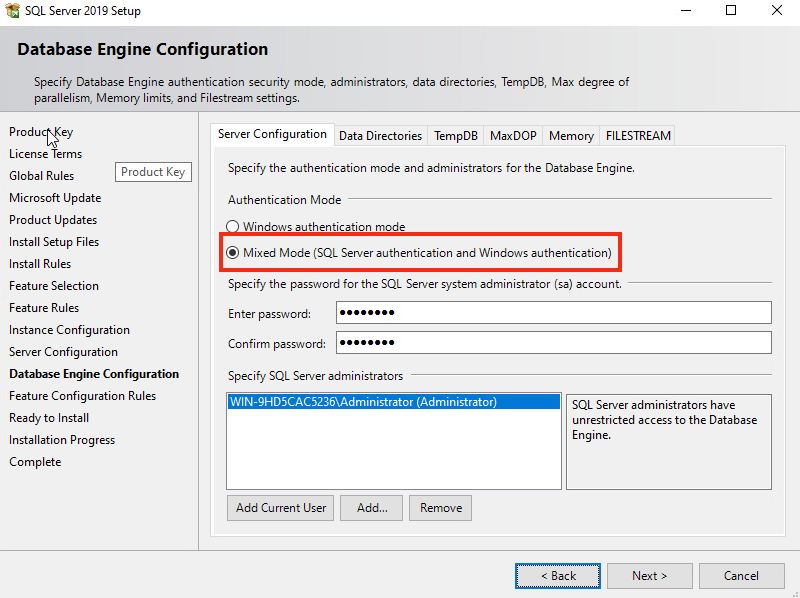Open the TempDB tab
This screenshot has width=800, height=598.
click(x=456, y=136)
